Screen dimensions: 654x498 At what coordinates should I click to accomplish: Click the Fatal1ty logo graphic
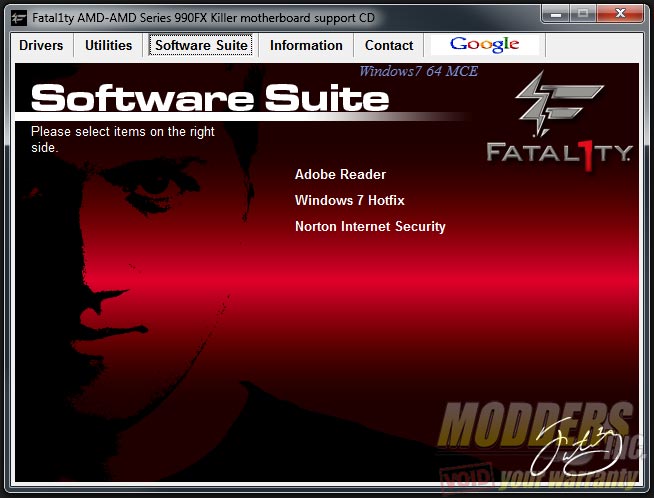tap(559, 121)
